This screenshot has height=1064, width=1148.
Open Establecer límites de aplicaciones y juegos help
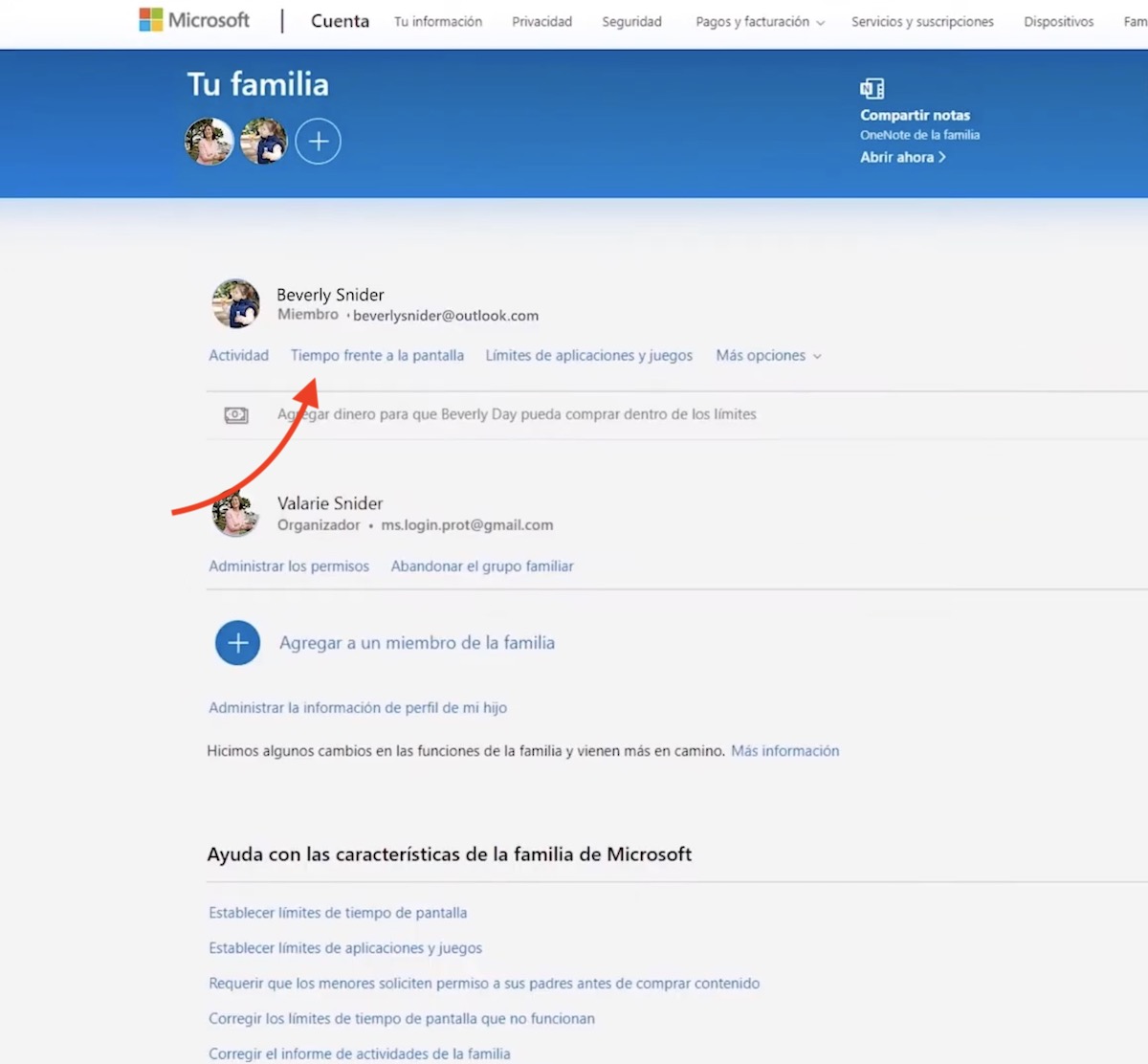[x=345, y=948]
